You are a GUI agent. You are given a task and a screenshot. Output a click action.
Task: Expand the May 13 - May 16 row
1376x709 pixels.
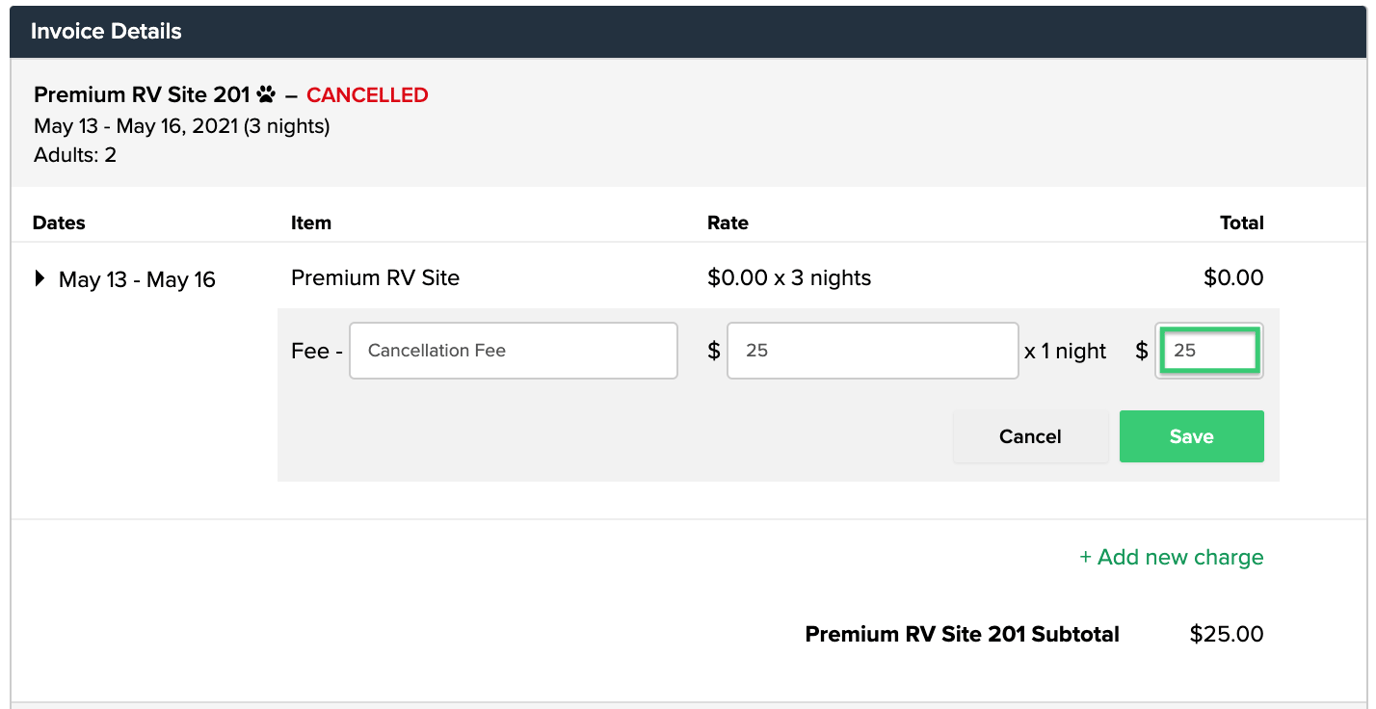point(40,279)
